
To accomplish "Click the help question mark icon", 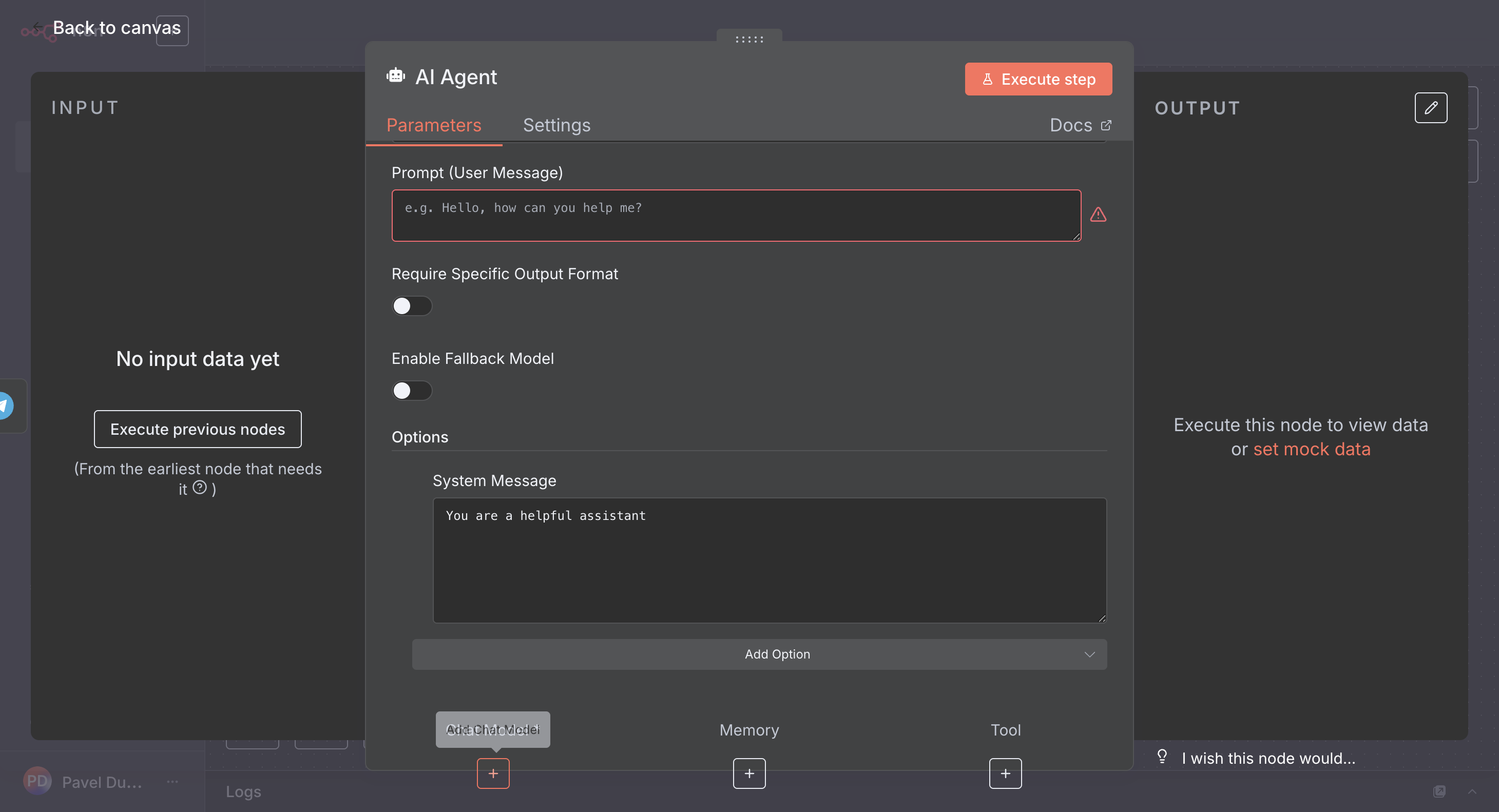I will (200, 488).
